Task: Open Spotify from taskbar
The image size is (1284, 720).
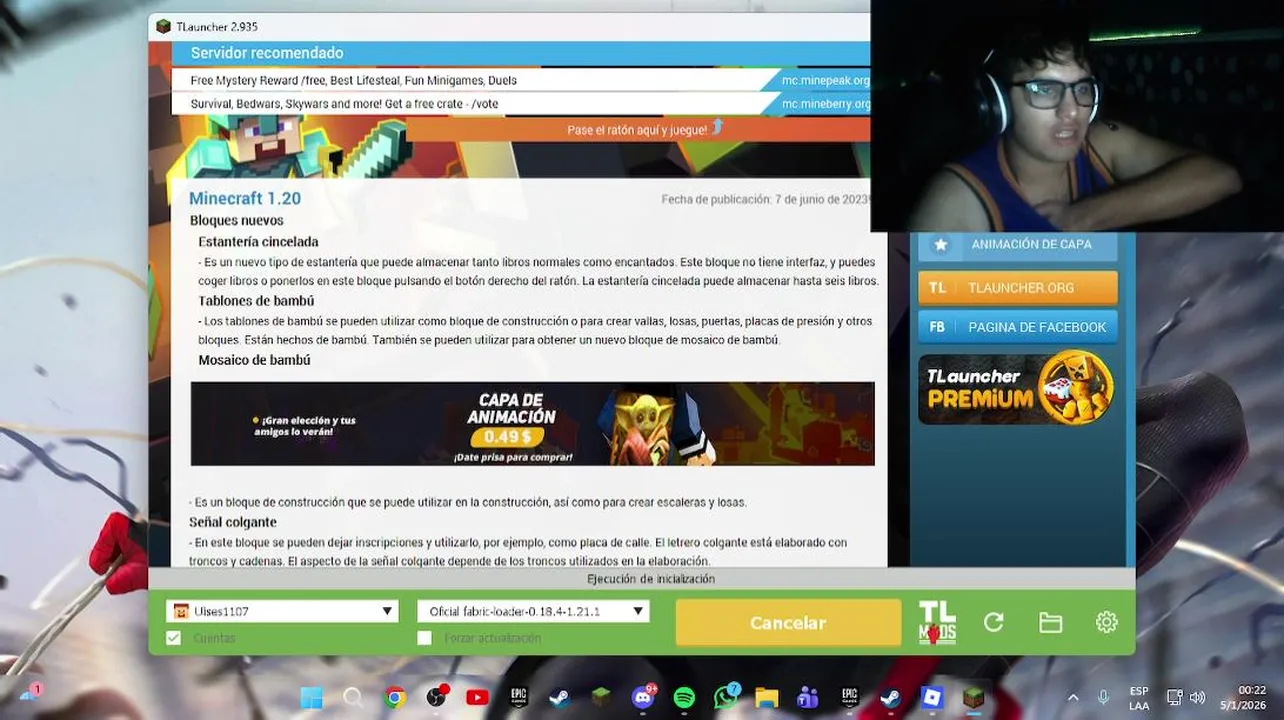Action: tap(684, 697)
